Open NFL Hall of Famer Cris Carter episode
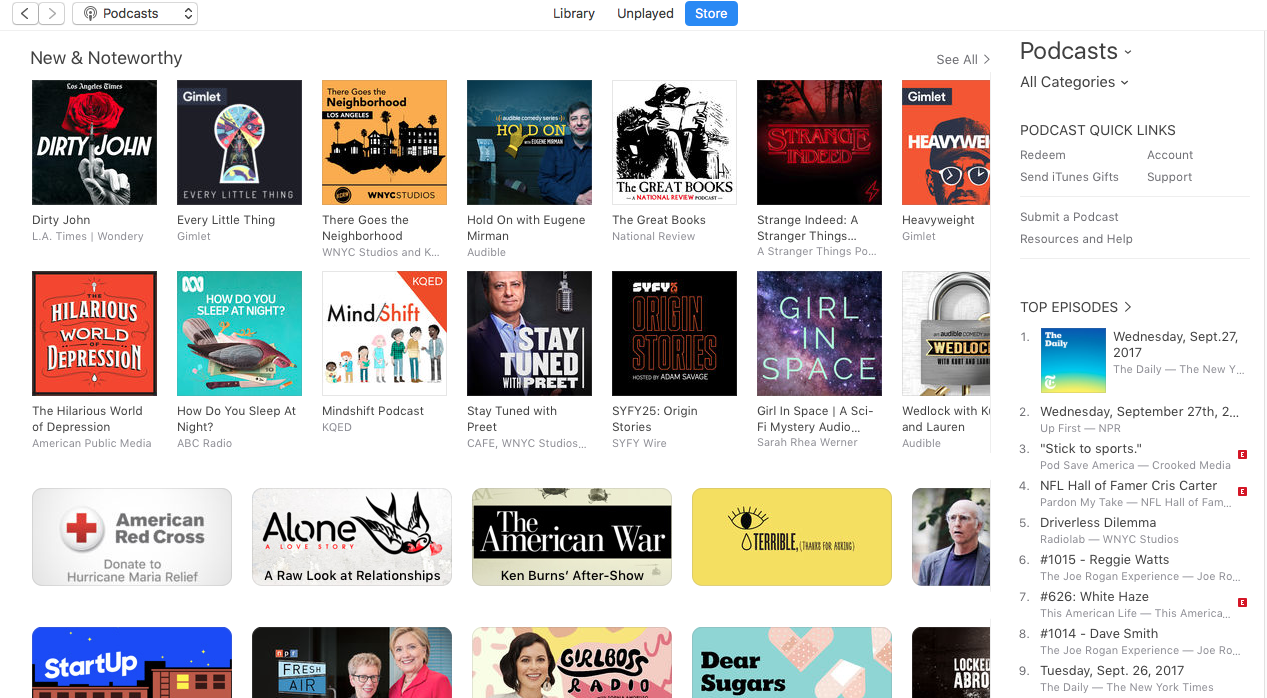 [x=1129, y=485]
